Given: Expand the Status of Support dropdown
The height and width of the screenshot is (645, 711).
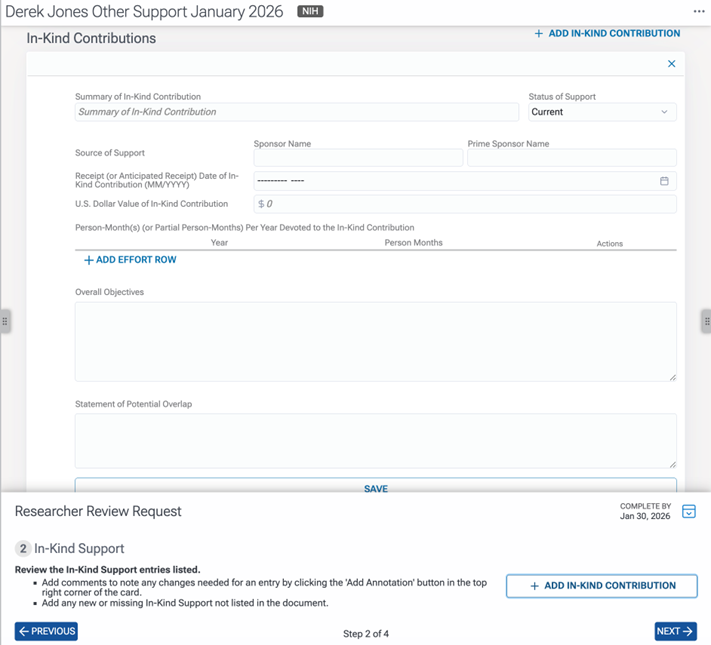Looking at the screenshot, I should tap(601, 112).
